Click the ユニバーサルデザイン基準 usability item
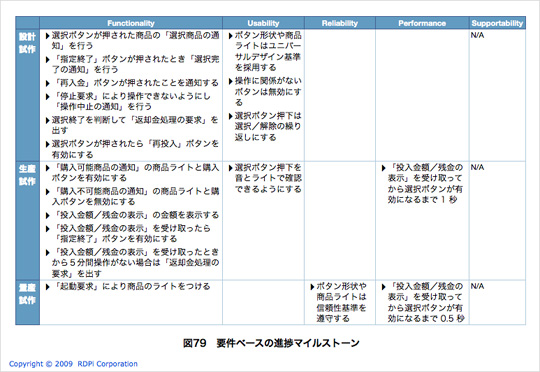 [x=265, y=51]
